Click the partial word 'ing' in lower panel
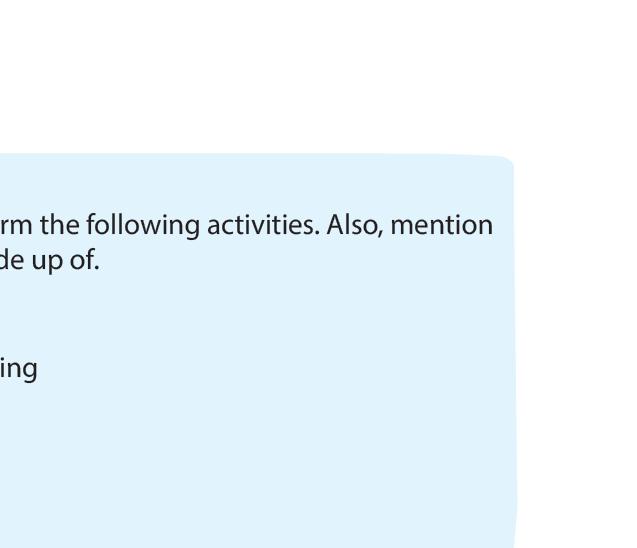Viewport: 637px width, 548px height. coord(19,370)
